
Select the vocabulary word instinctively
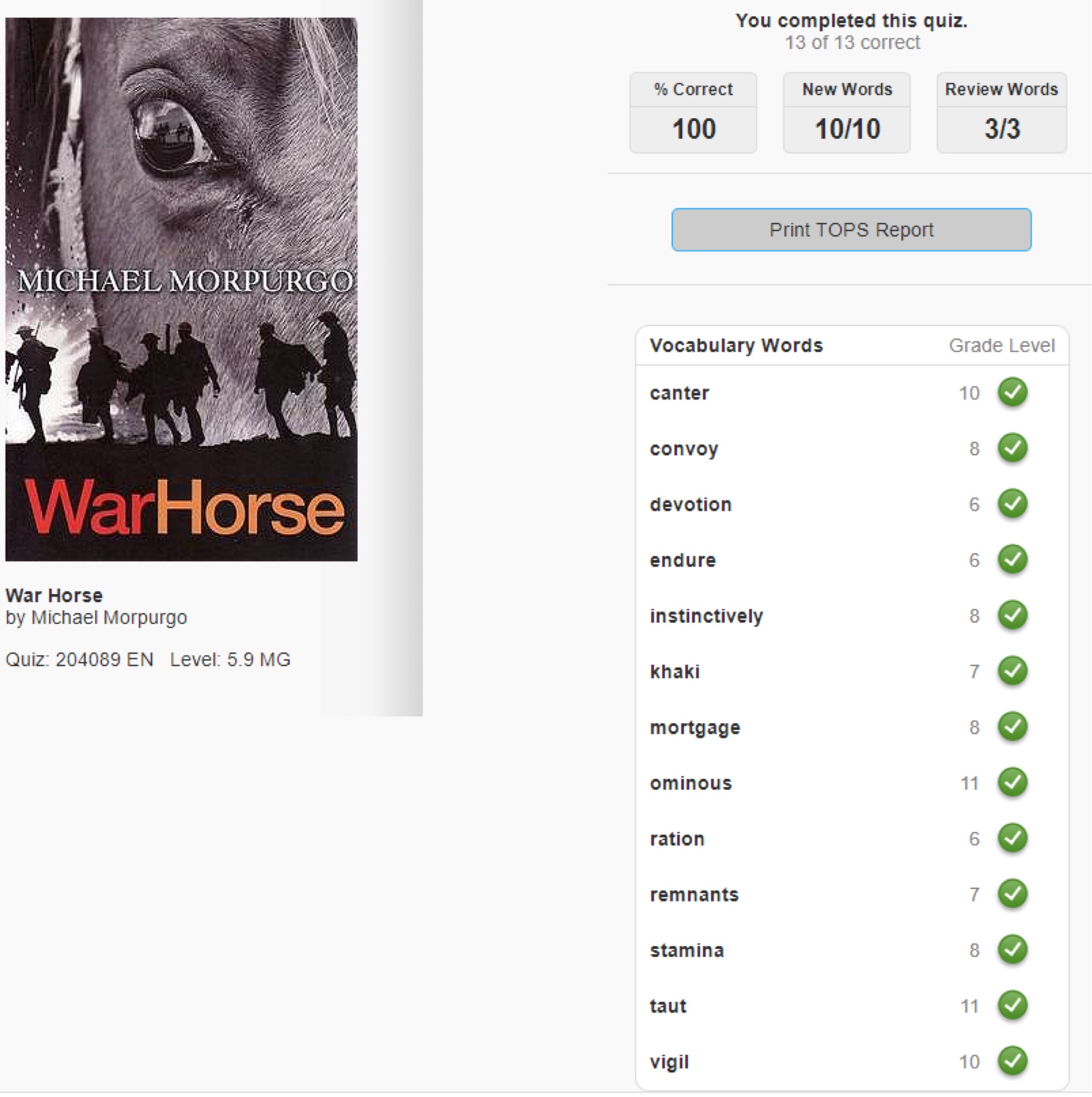706,616
